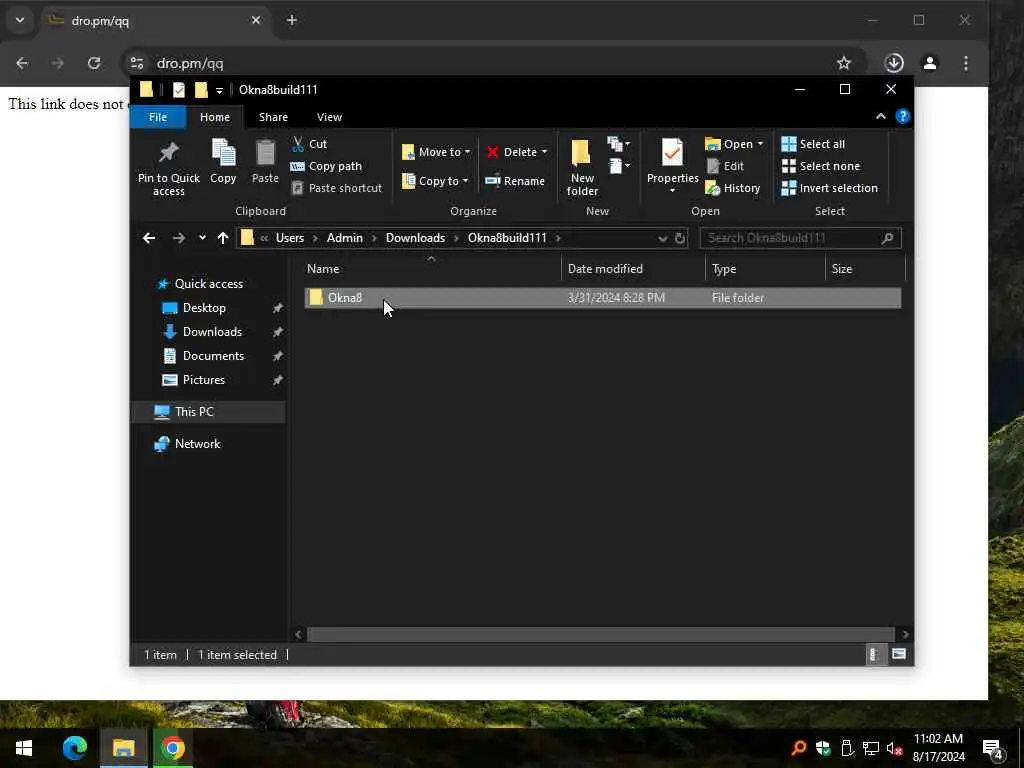This screenshot has height=768, width=1024.
Task: Click Copy path in Clipboard group
Action: 326,166
